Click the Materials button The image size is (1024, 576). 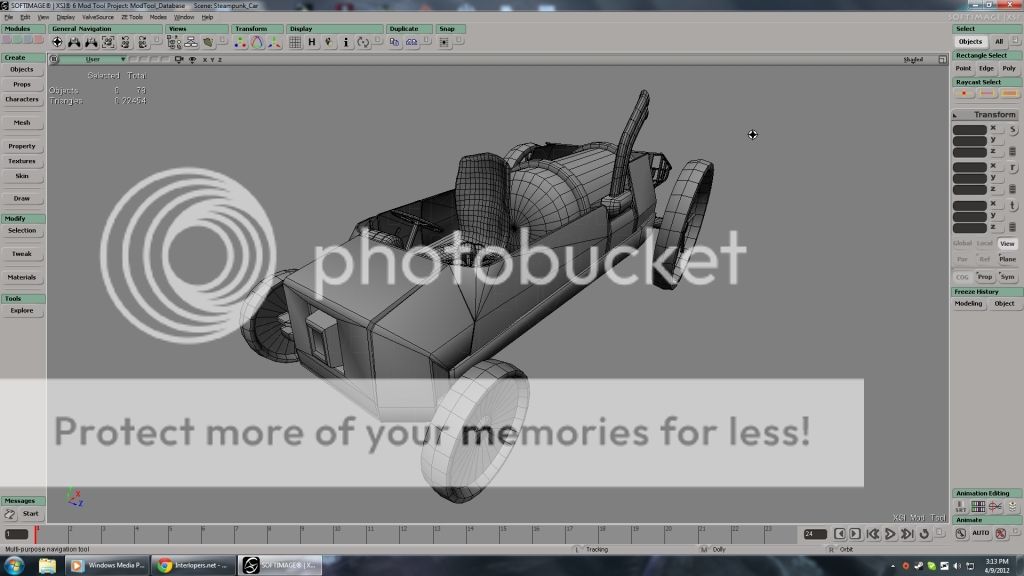(22, 277)
